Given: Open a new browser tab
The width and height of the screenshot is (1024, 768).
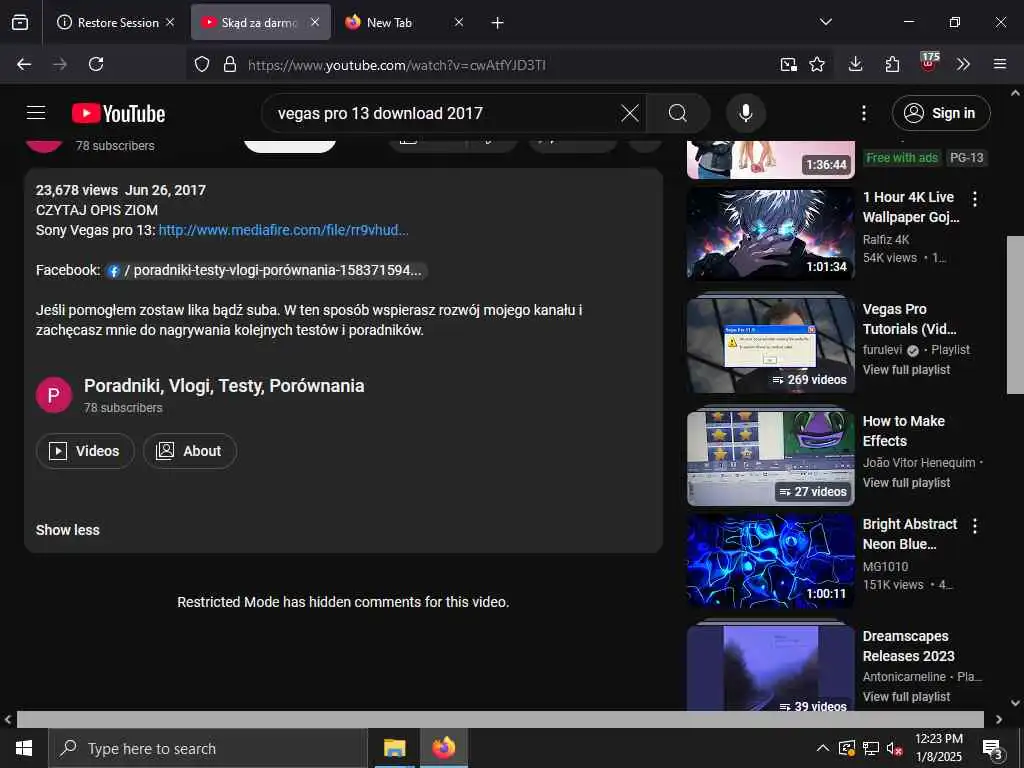Looking at the screenshot, I should click(497, 23).
